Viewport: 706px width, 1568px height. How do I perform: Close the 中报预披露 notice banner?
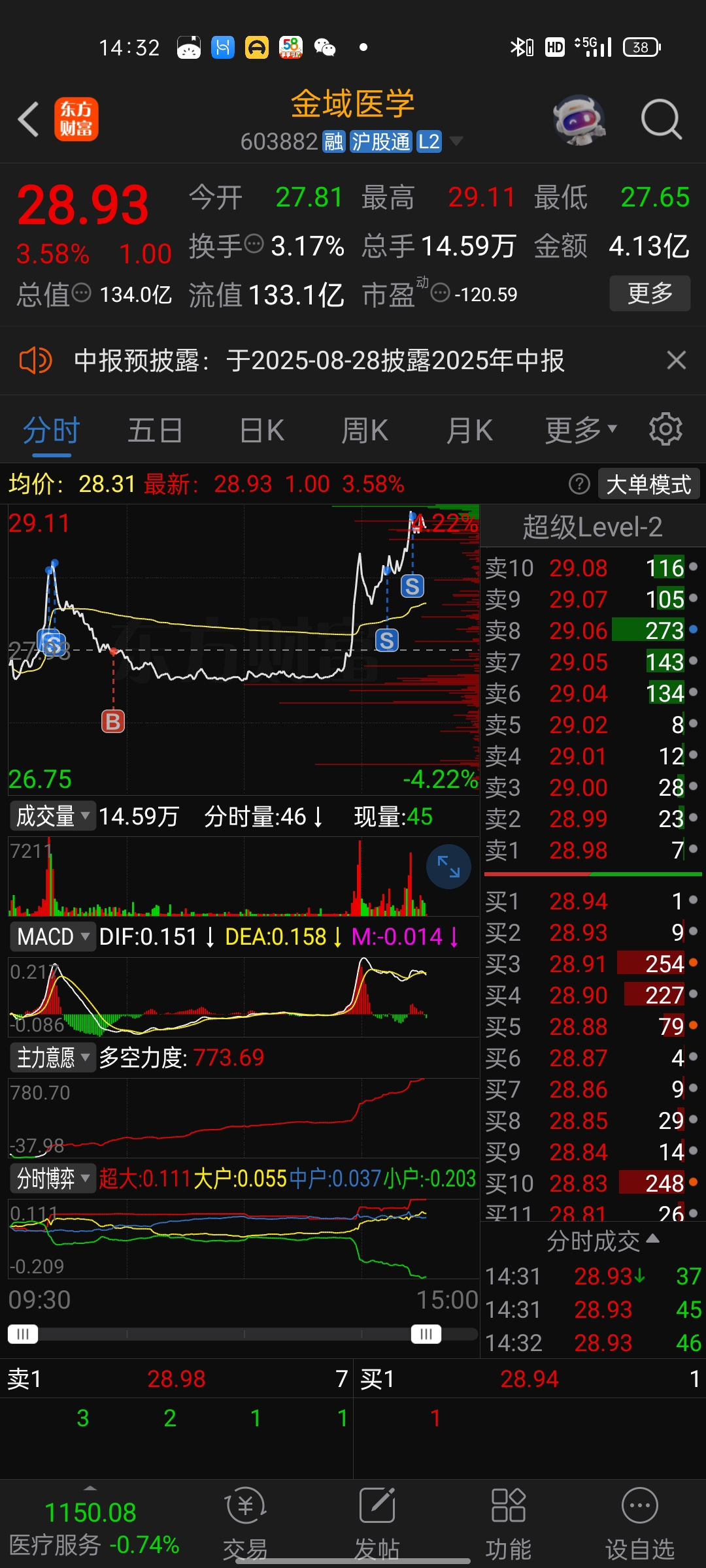tap(677, 360)
